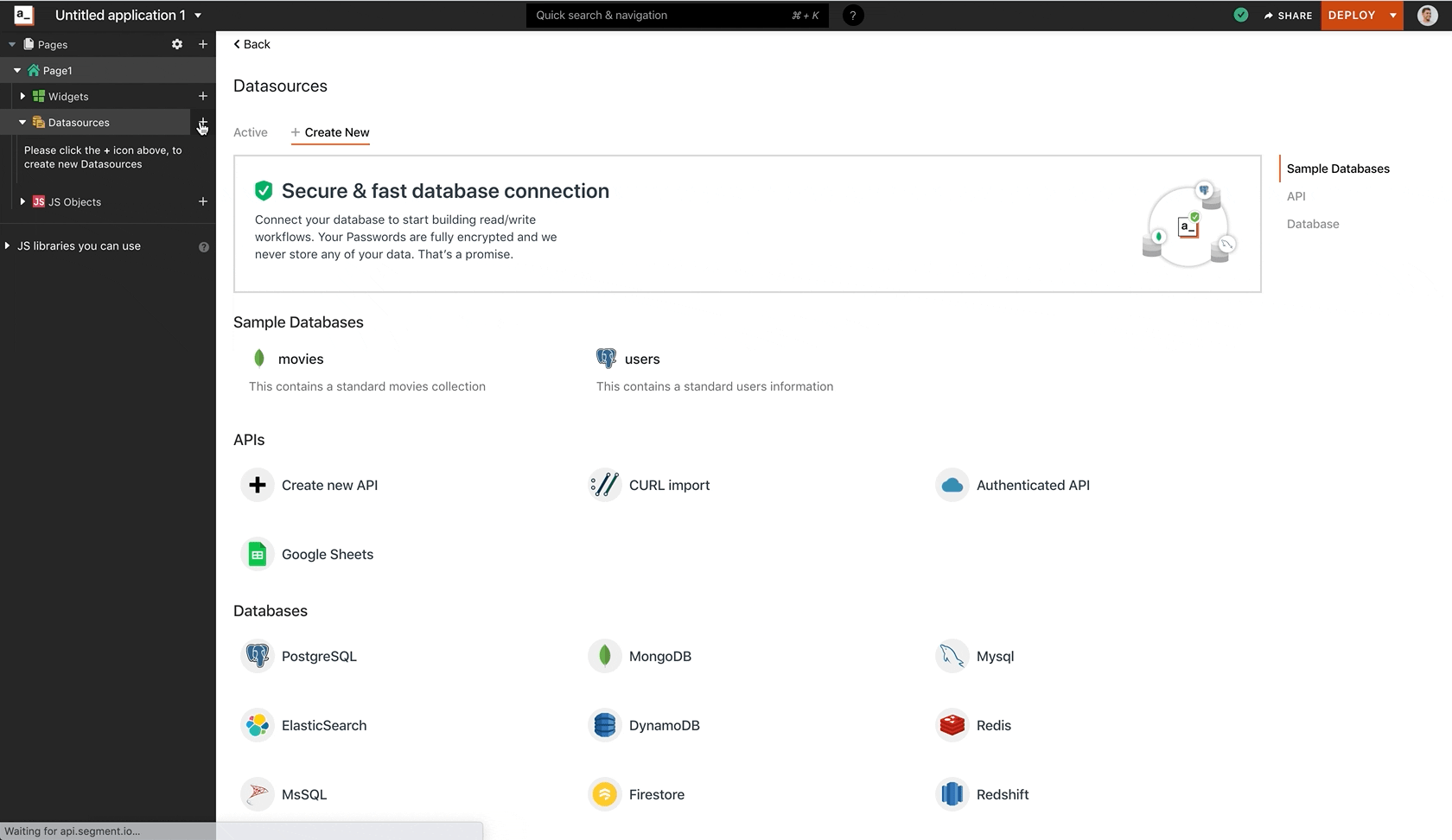Click the green saved status check icon
Viewport: 1452px width, 840px height.
(x=1241, y=15)
